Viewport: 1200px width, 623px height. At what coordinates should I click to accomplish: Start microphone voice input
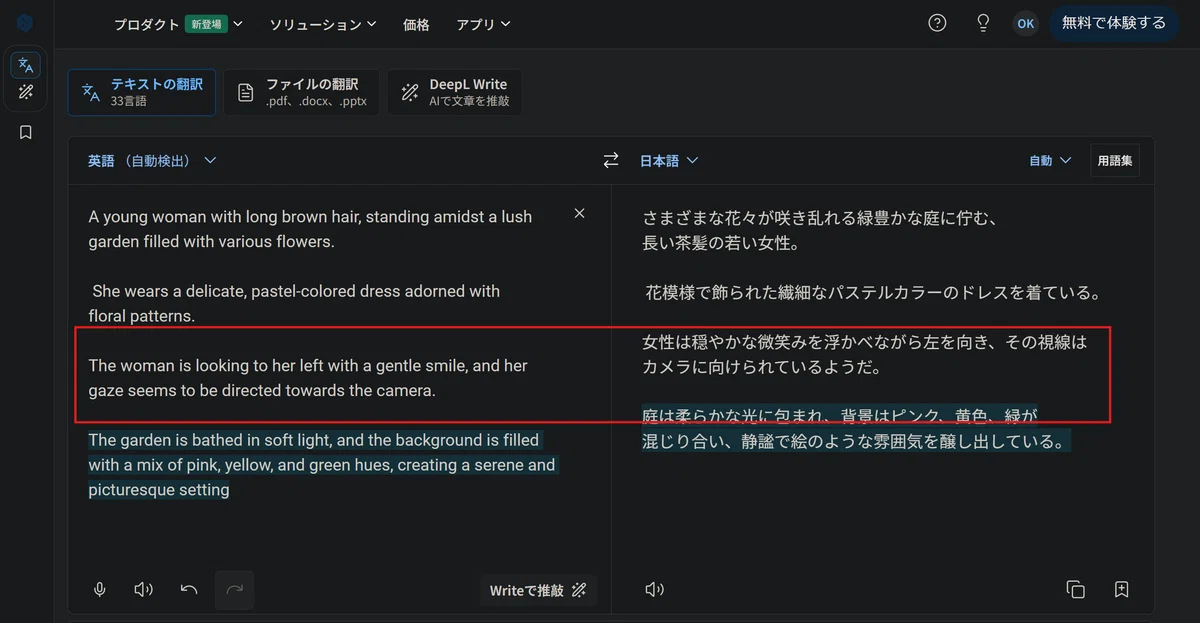pyautogui.click(x=100, y=590)
